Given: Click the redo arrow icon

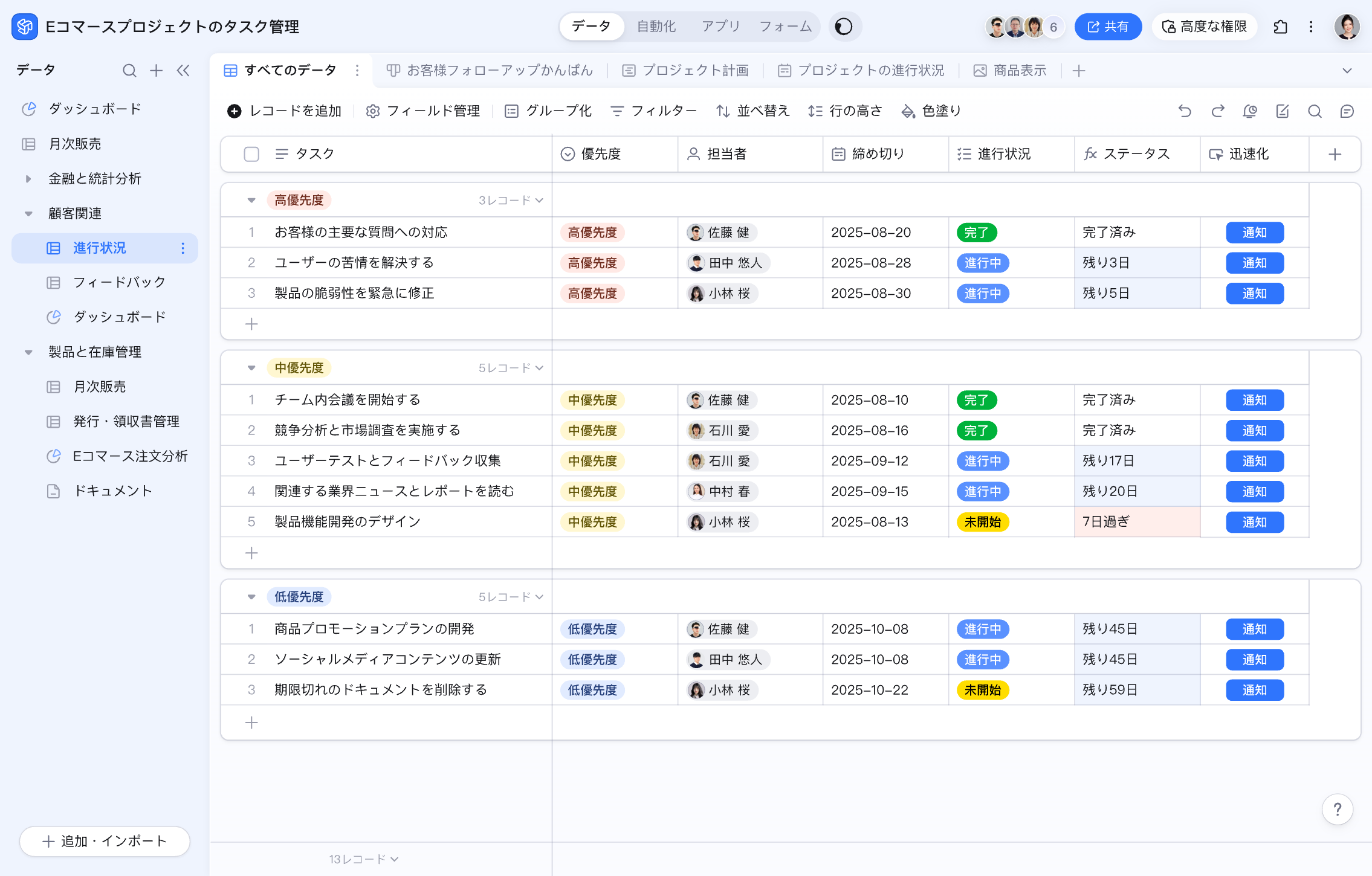Looking at the screenshot, I should (1217, 111).
